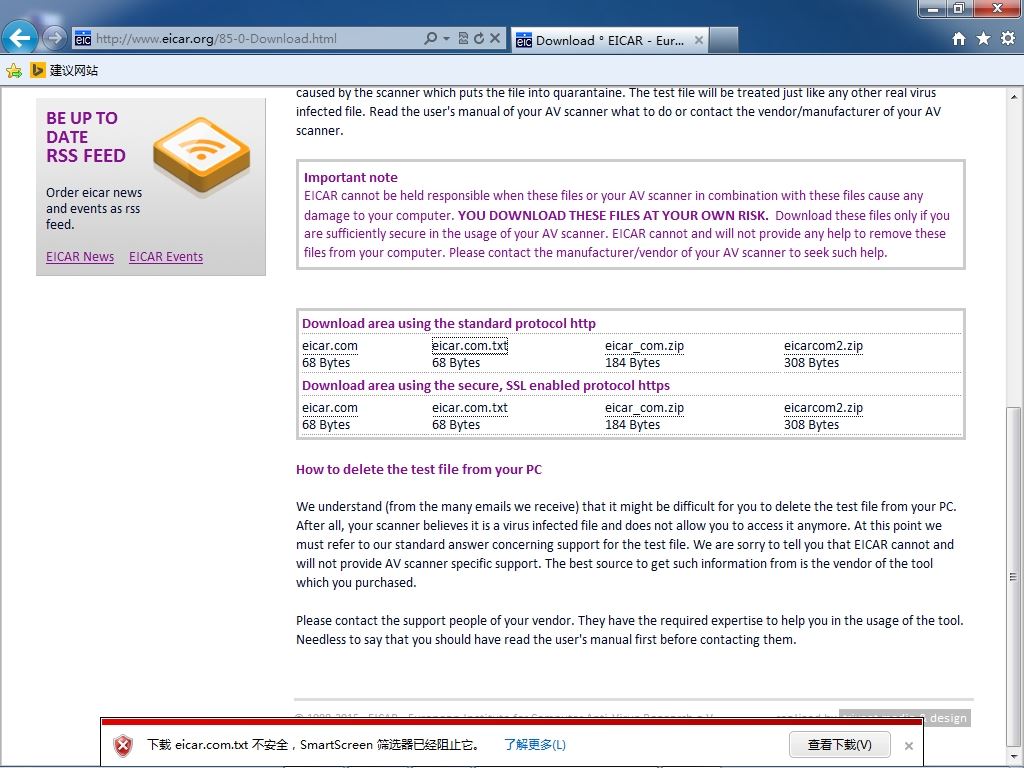Add to favorites bar star icon
Screen dimensions: 1024x768
click(x=14, y=71)
